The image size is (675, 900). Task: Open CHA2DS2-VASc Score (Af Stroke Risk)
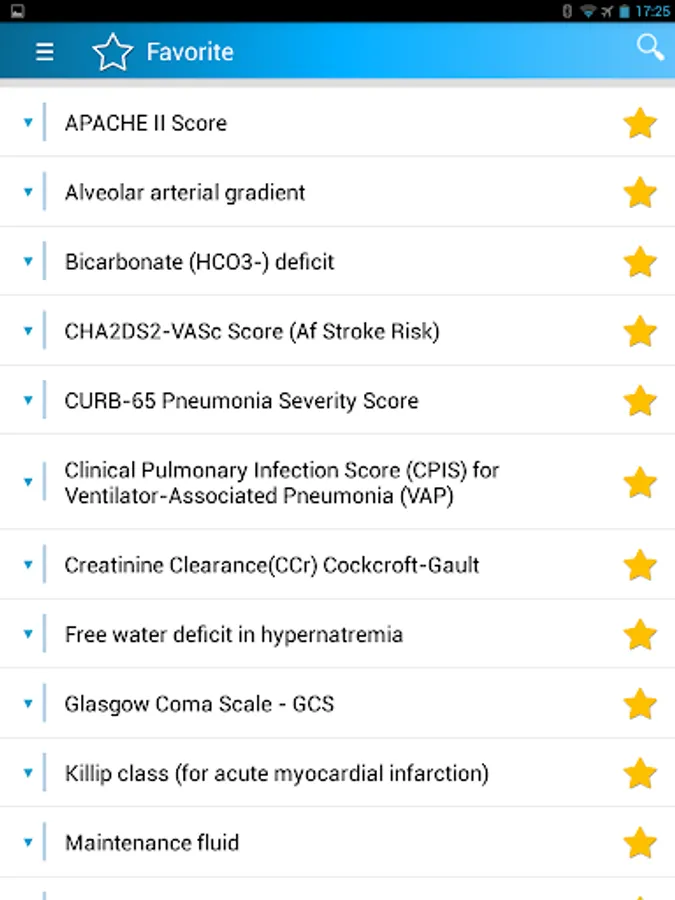coord(252,331)
